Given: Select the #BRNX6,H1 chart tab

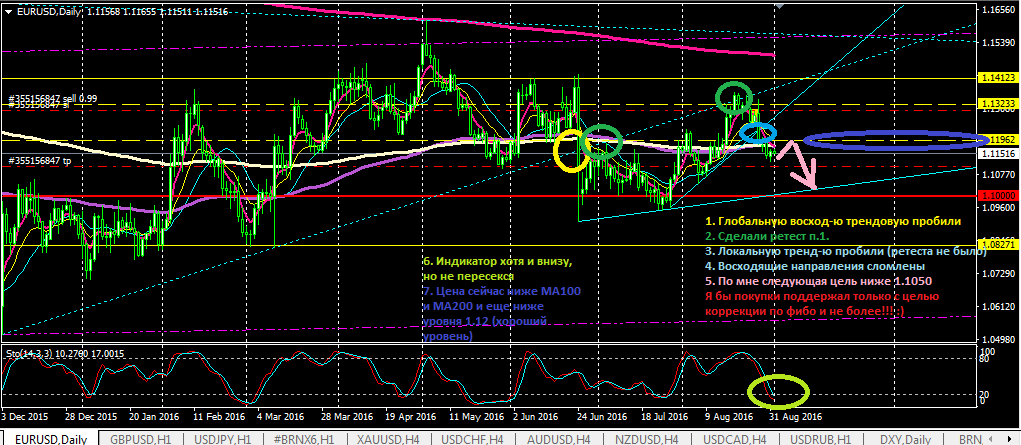Looking at the screenshot, I should point(303,438).
